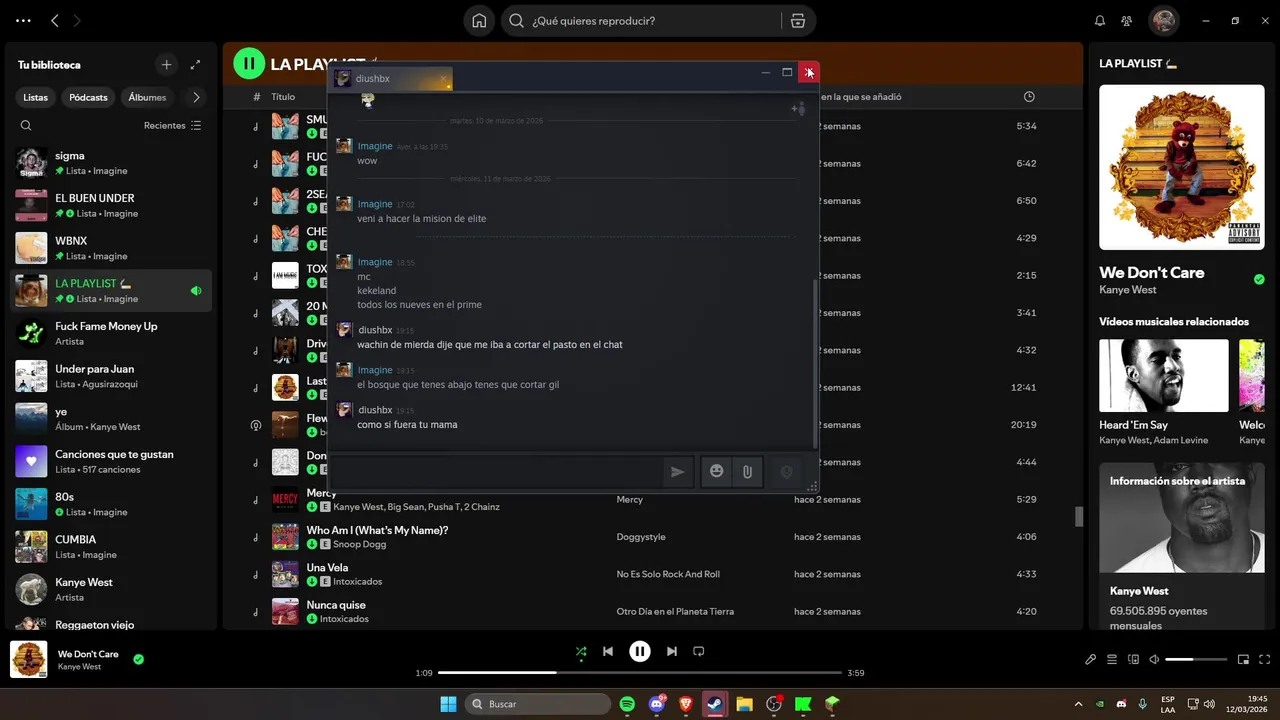Image resolution: width=1280 pixels, height=720 pixels.
Task: Select track Nunca quise in playlist
Action: tap(652, 611)
